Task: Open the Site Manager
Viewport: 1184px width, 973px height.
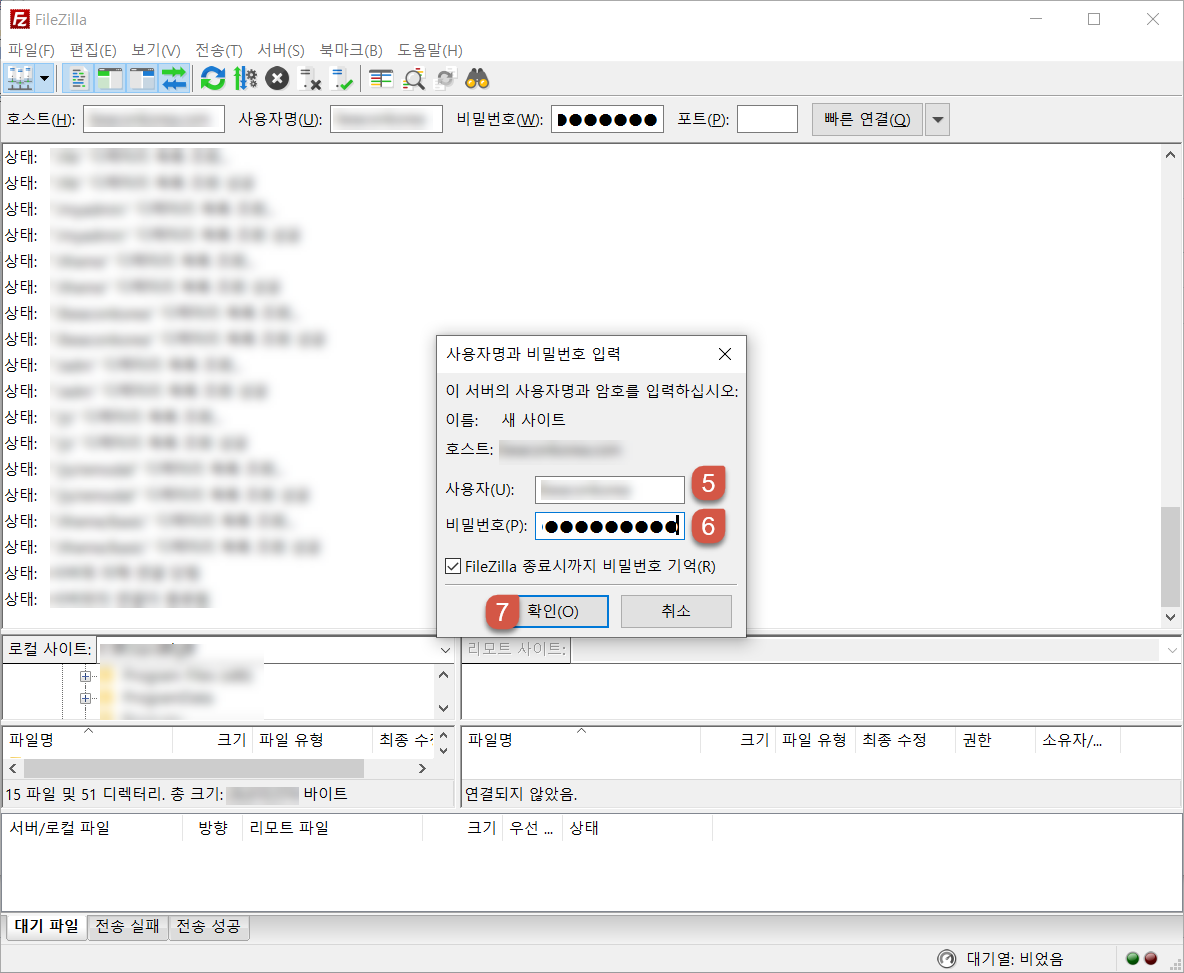Action: point(21,78)
